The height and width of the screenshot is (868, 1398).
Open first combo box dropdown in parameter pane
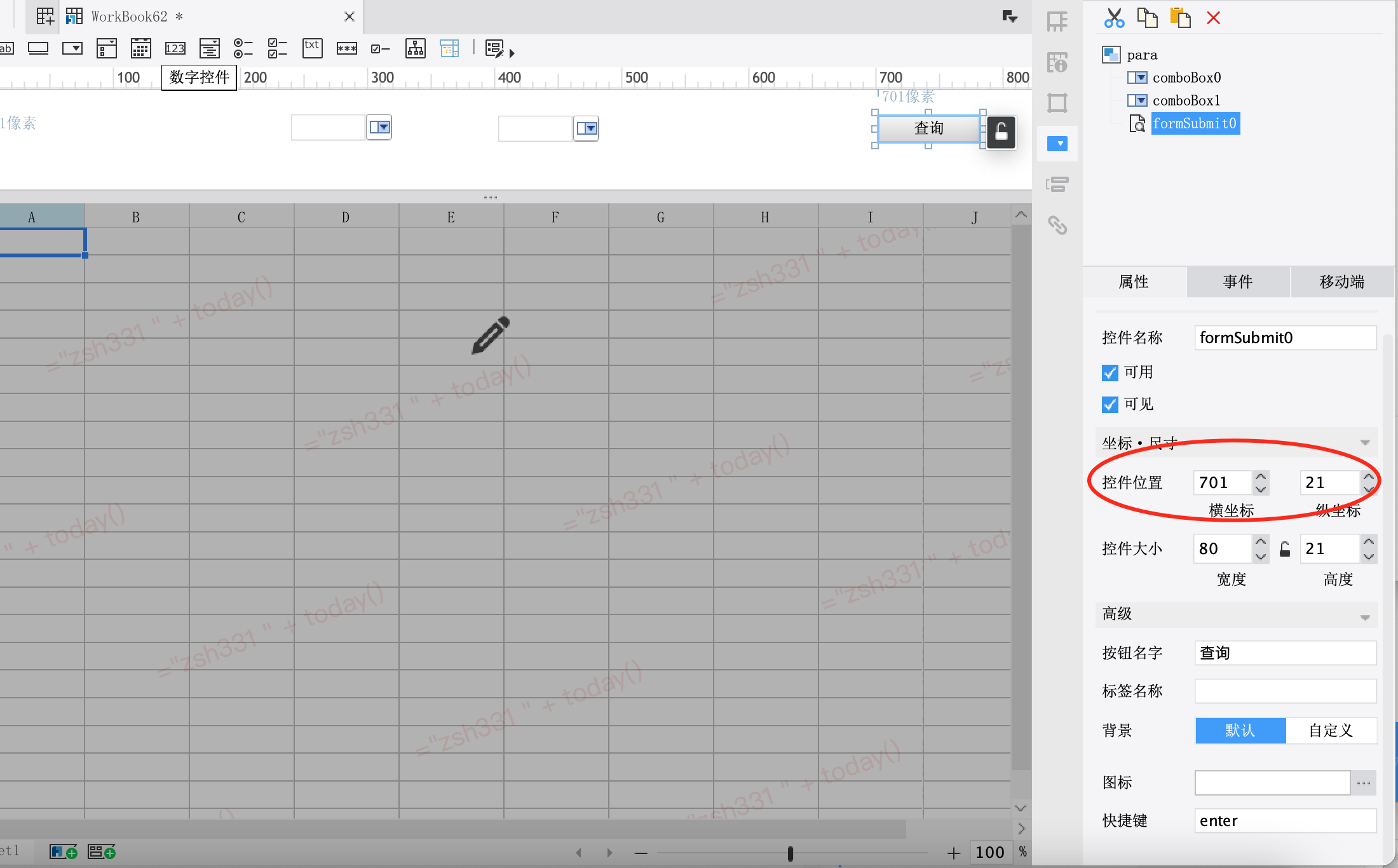379,127
